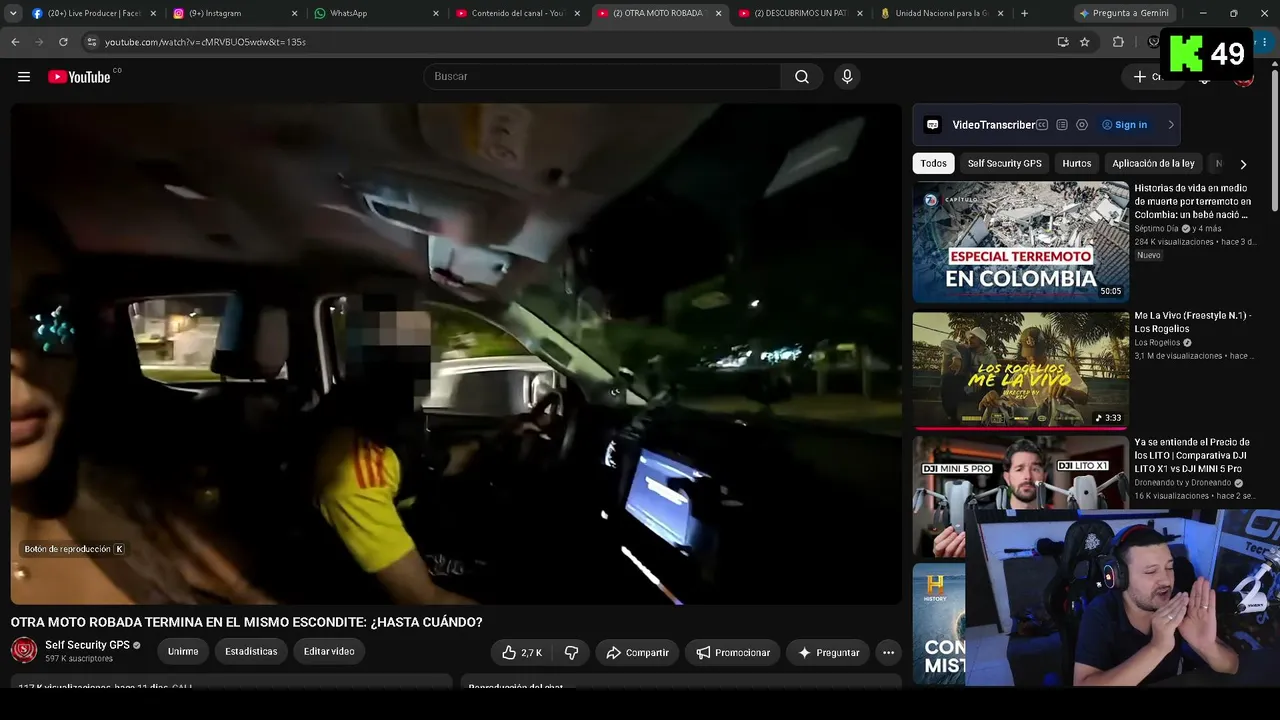Screen dimensions: 1280x720
Task: Start voice search with the microphone
Action: click(847, 77)
